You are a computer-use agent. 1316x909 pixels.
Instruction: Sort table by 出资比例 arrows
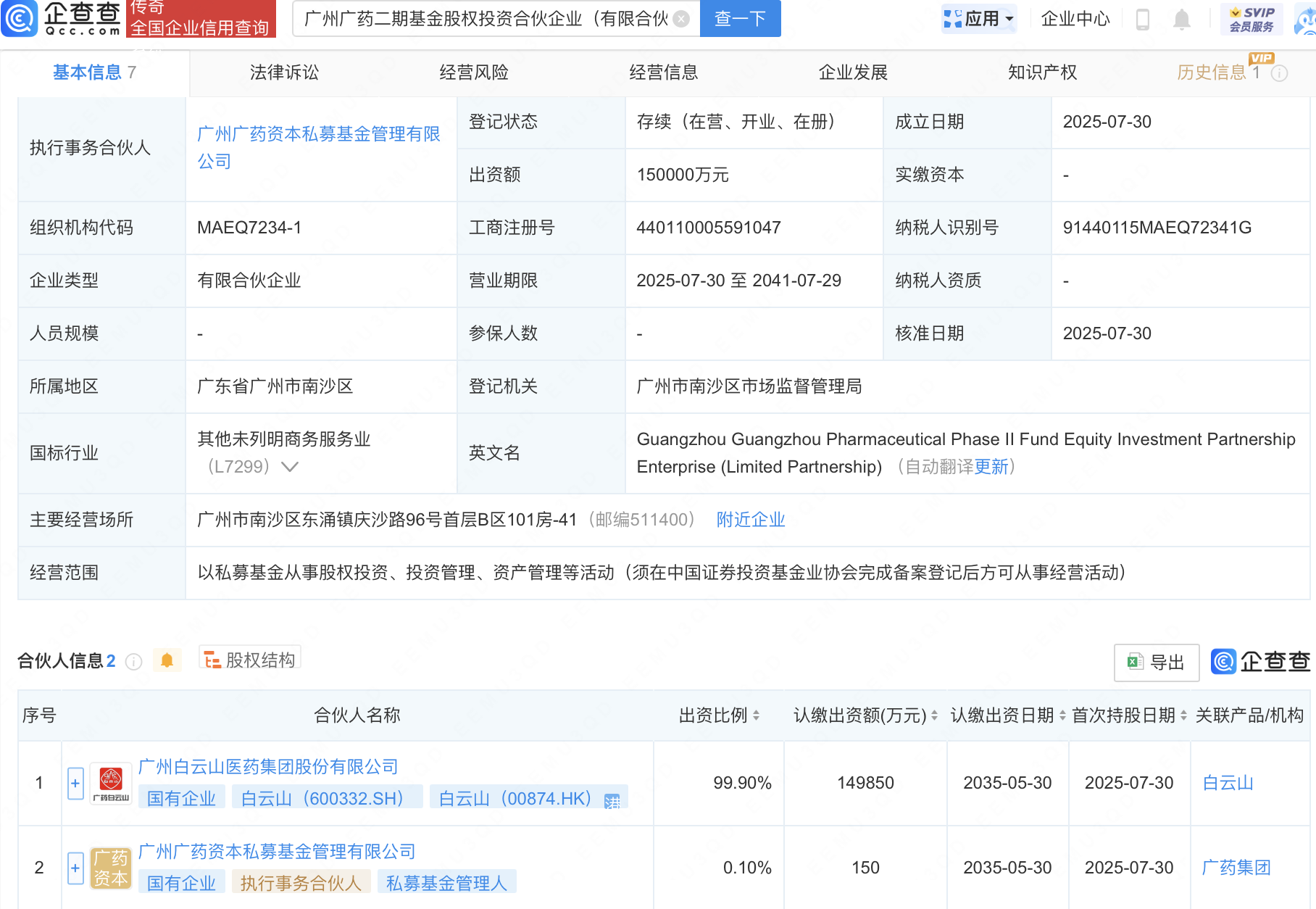click(757, 715)
